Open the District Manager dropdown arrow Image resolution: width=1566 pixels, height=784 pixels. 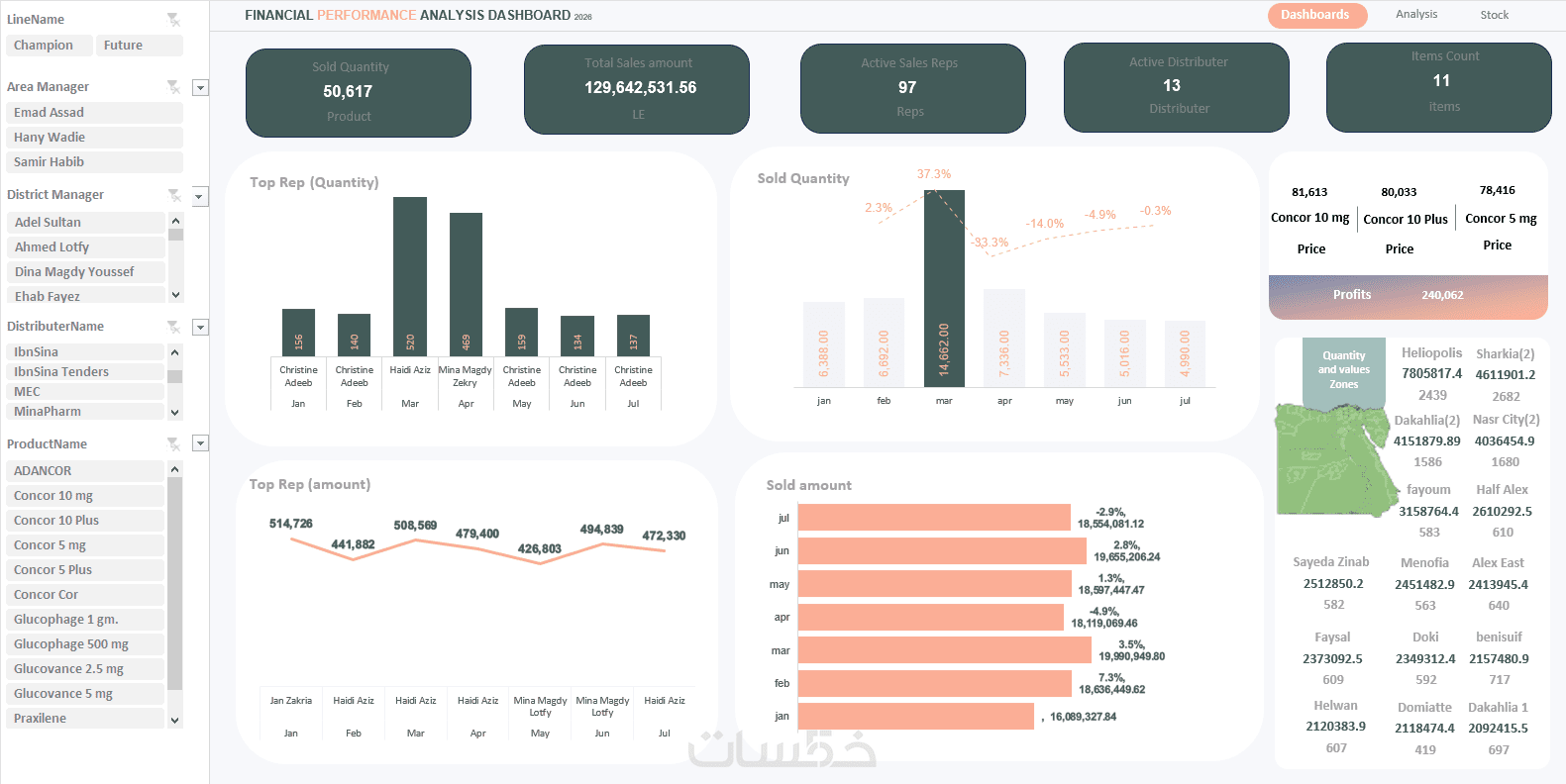(x=200, y=196)
